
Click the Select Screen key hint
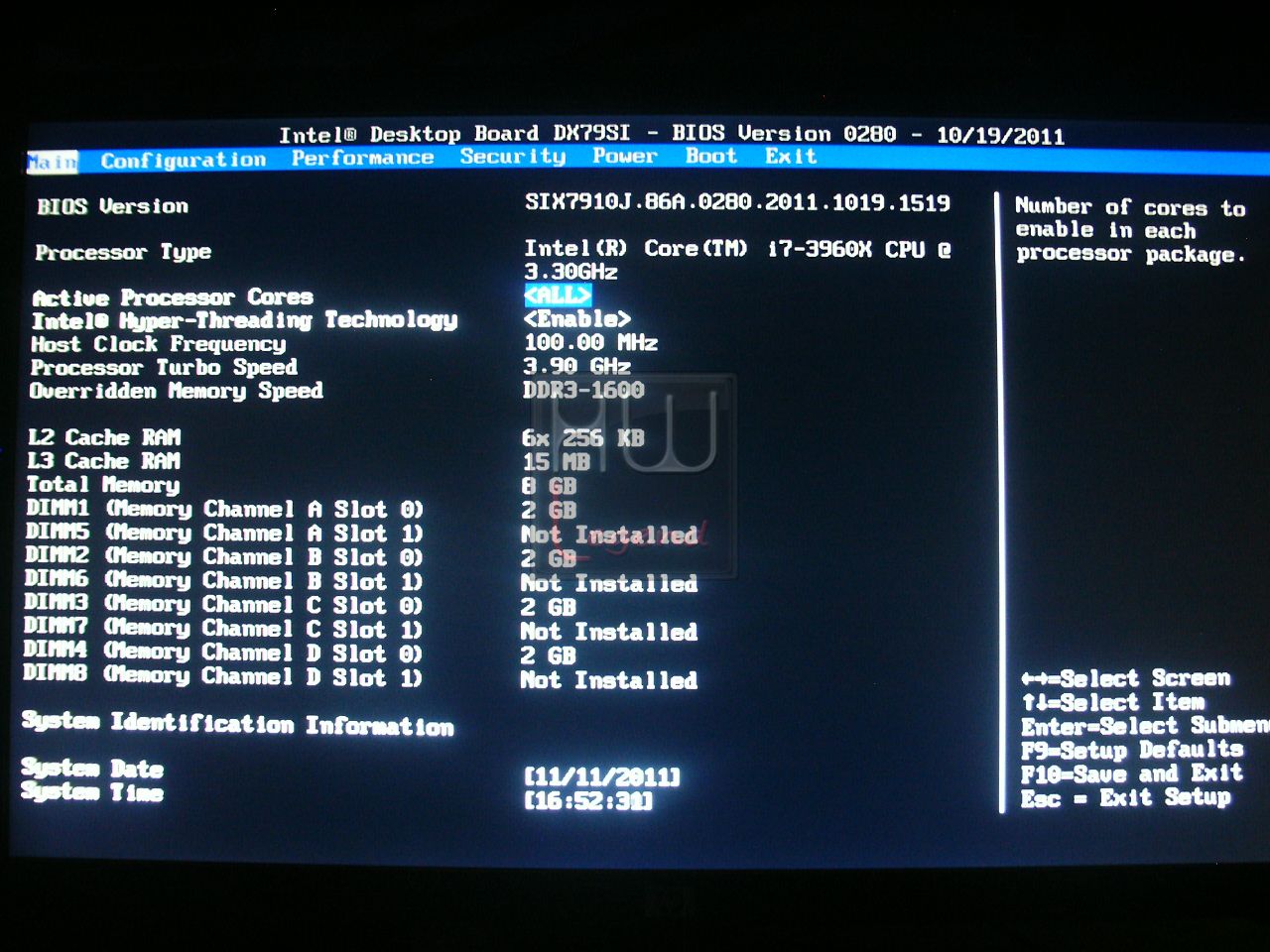point(1126,678)
